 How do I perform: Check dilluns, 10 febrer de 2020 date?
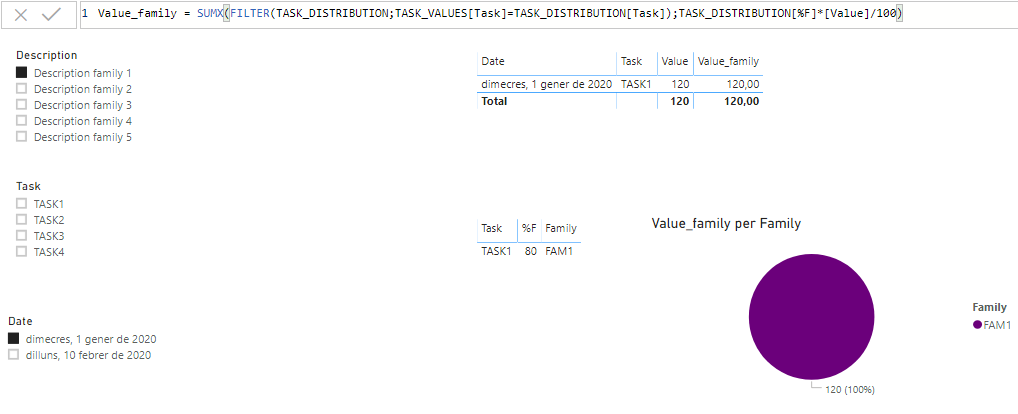[14, 355]
